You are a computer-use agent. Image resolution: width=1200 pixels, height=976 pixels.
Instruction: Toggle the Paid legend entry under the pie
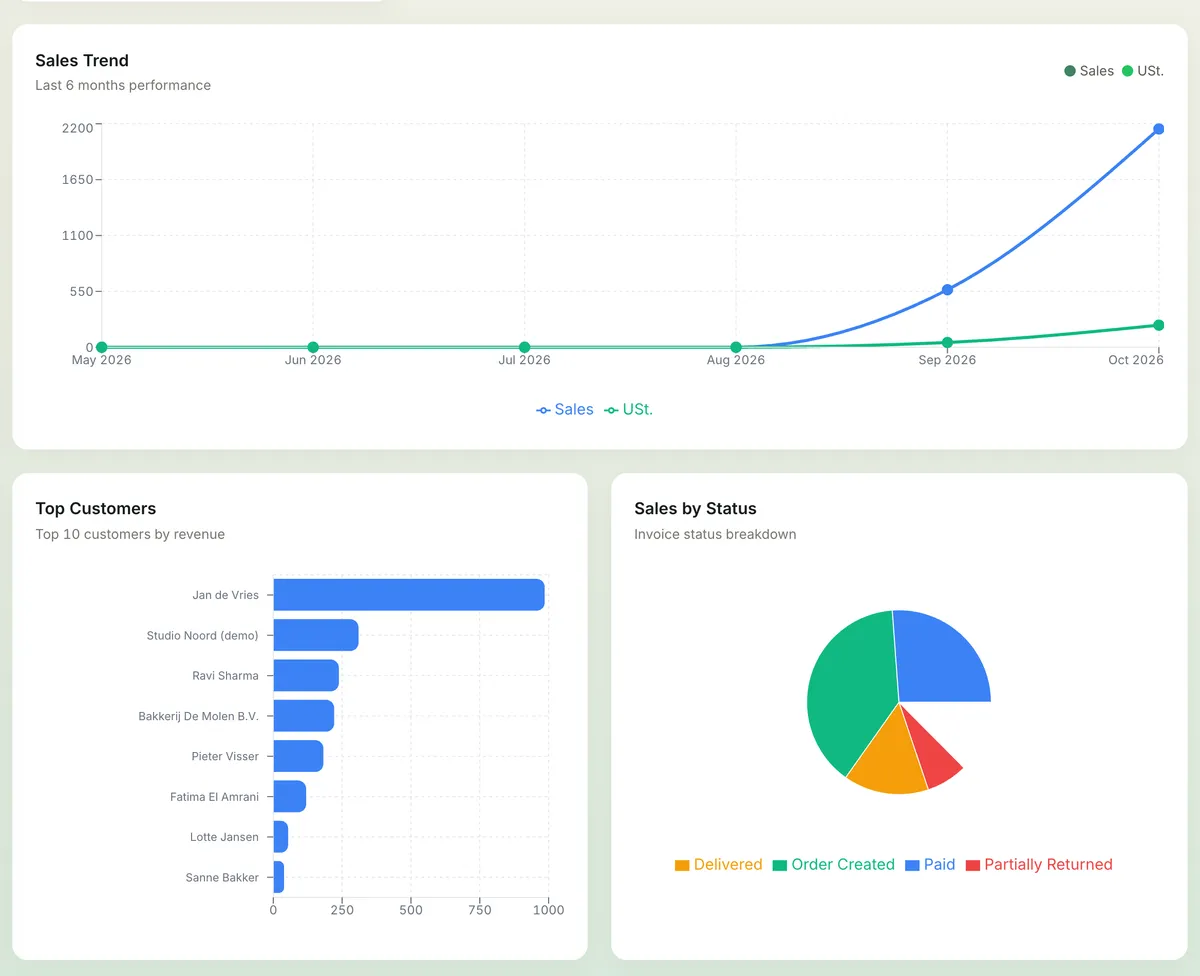(930, 865)
